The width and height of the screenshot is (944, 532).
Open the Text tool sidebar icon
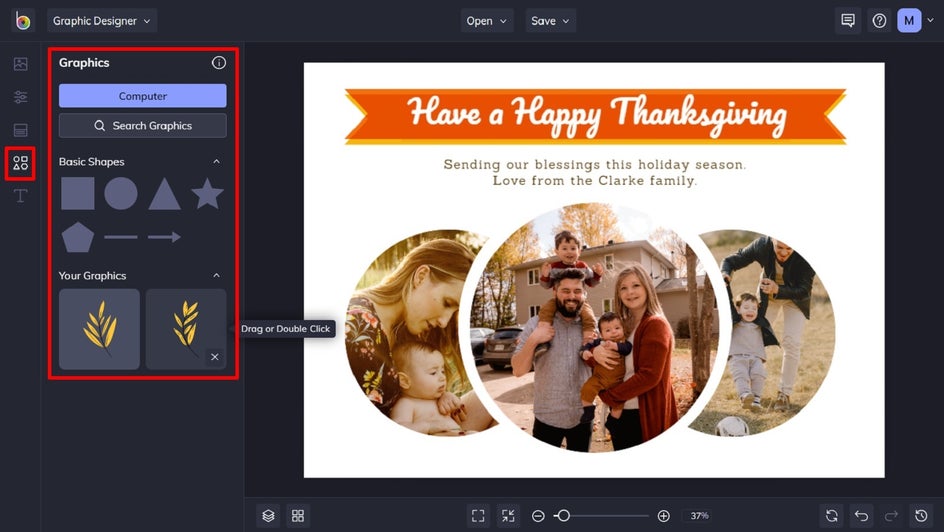(20, 196)
